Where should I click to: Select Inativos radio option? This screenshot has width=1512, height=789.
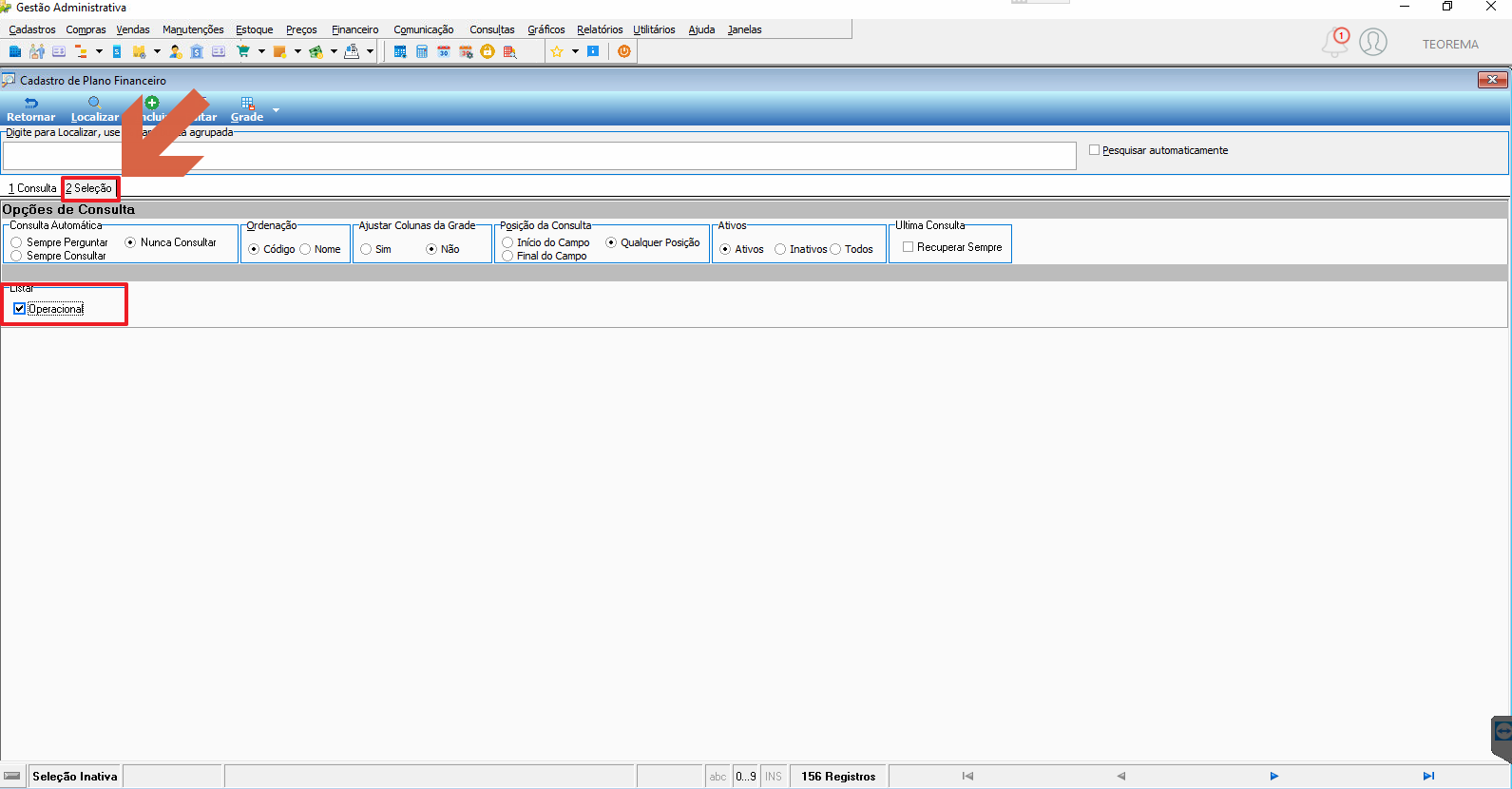780,249
